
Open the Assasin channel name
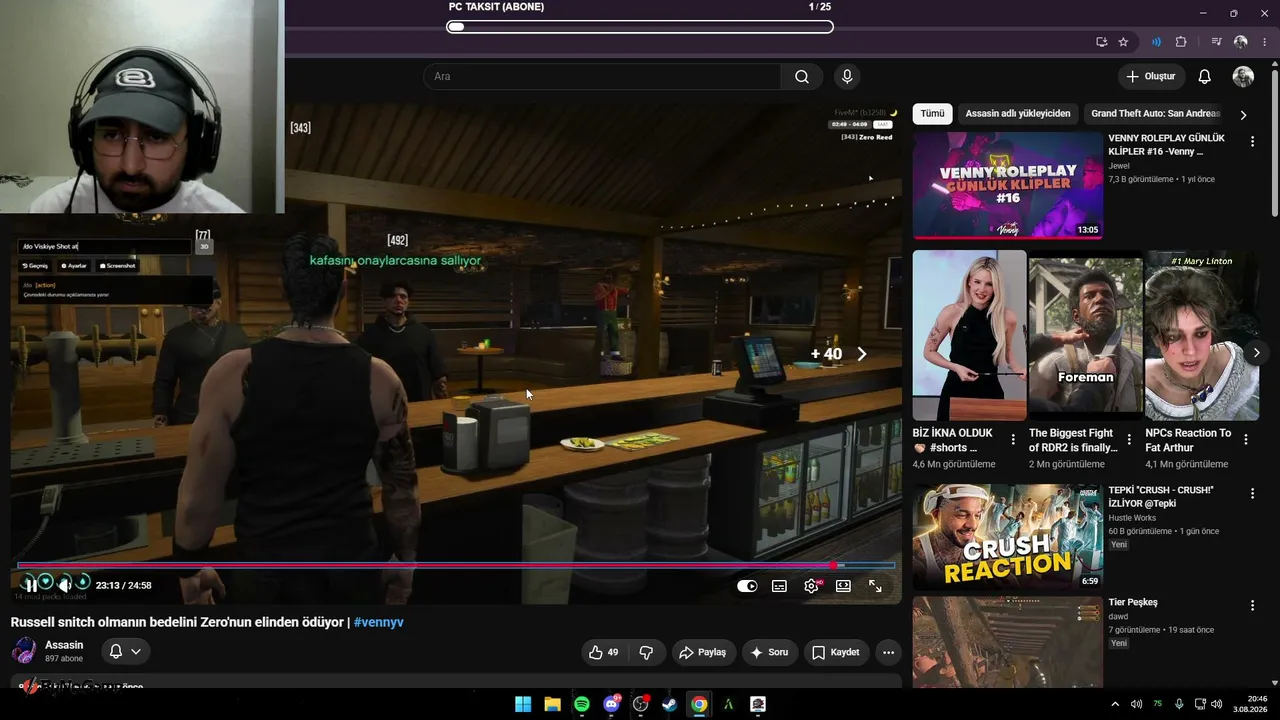(x=64, y=645)
